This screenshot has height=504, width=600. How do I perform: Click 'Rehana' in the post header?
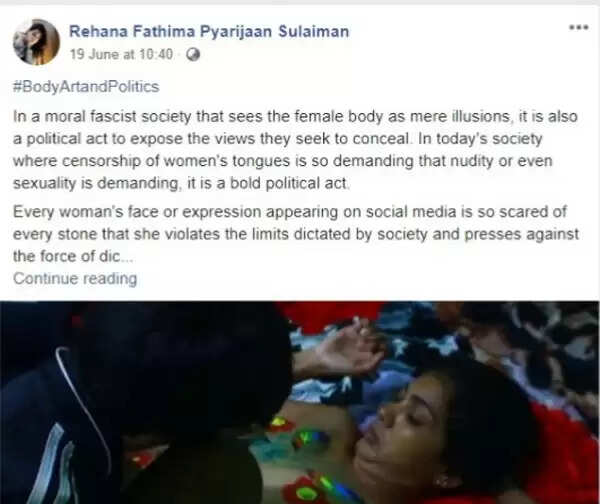tap(98, 31)
